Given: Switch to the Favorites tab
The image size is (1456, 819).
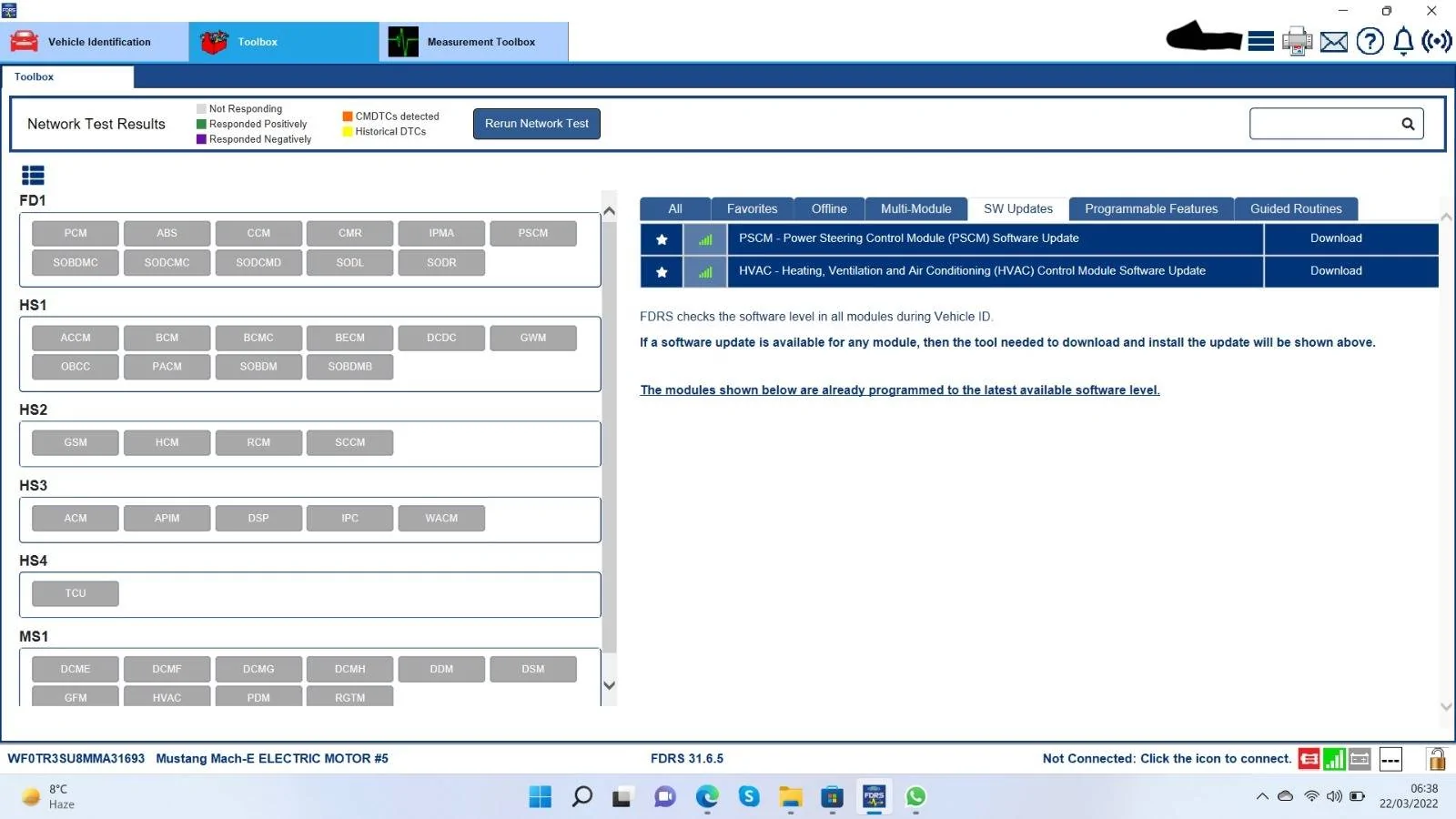Looking at the screenshot, I should click(753, 209).
